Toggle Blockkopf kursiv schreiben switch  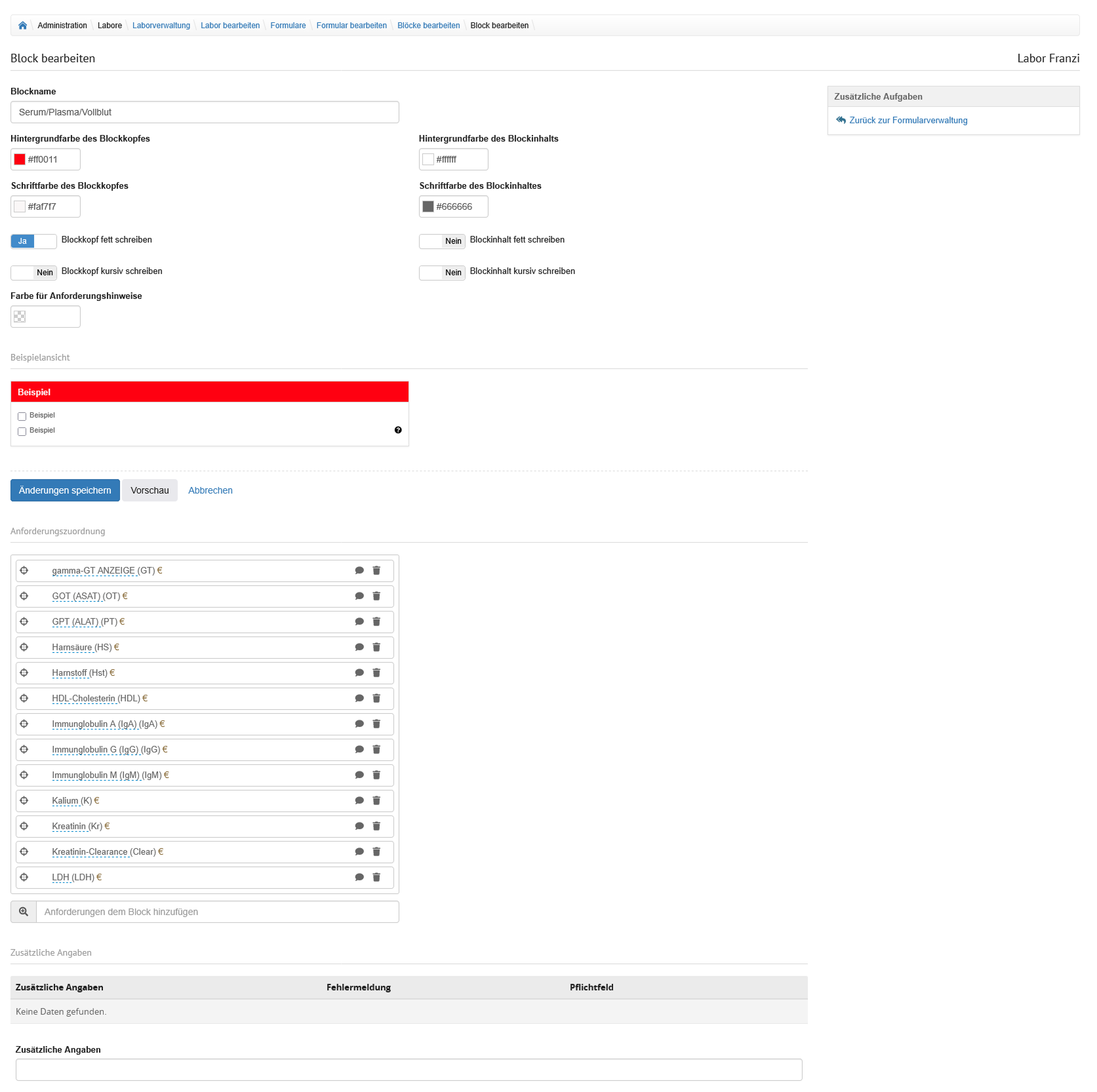point(33,273)
